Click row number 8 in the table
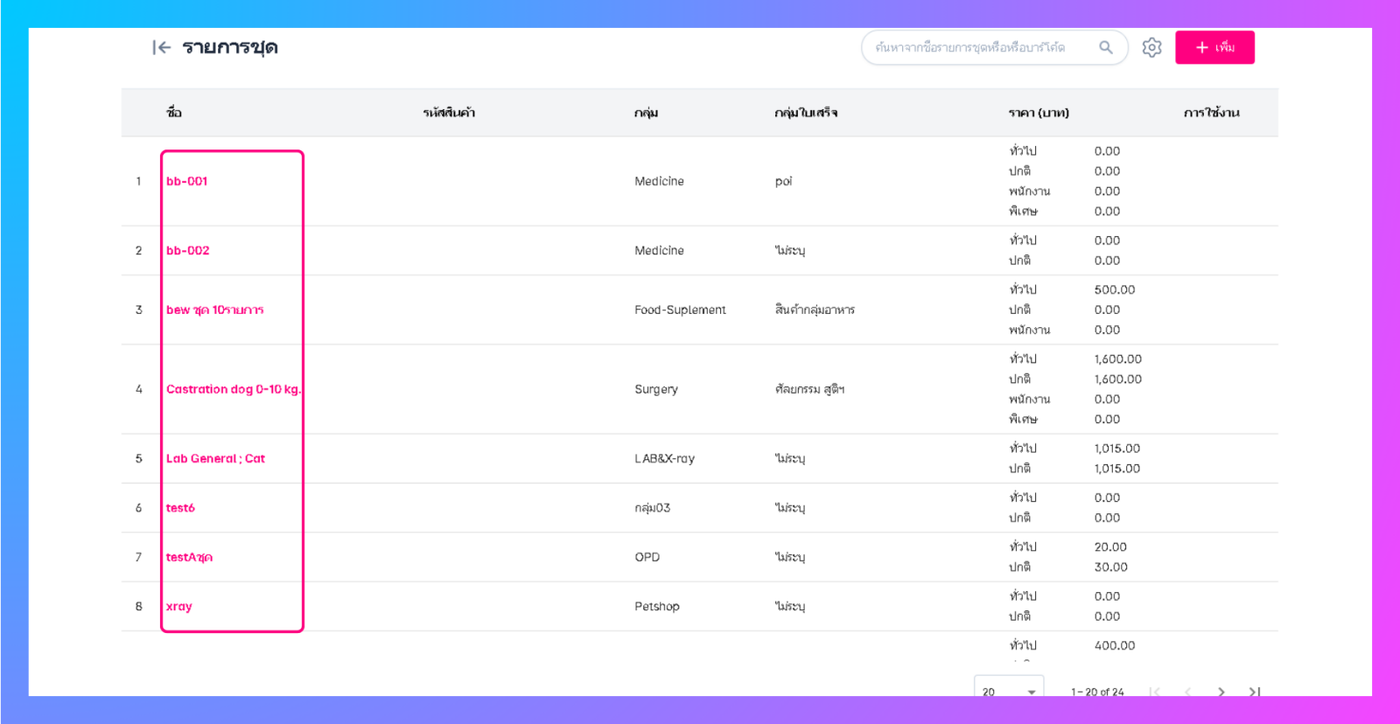This screenshot has width=1400, height=724. click(x=139, y=606)
